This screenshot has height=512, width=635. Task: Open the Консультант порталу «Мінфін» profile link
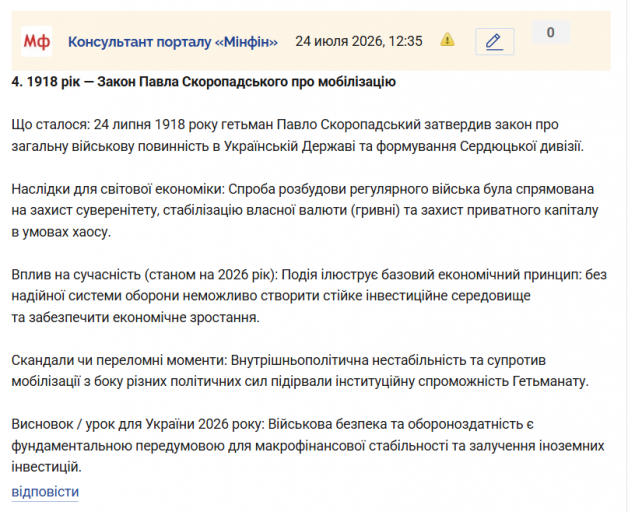tap(173, 42)
